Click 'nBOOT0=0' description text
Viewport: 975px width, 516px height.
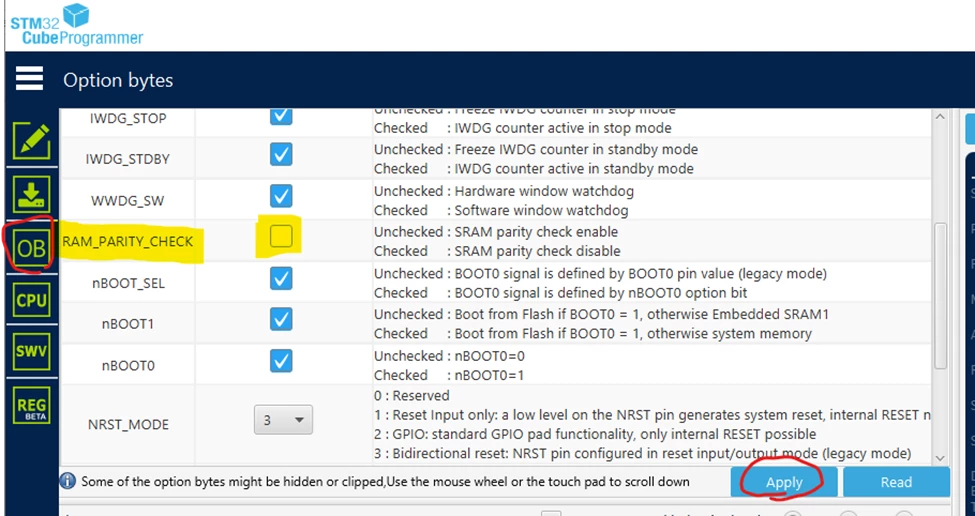point(490,356)
